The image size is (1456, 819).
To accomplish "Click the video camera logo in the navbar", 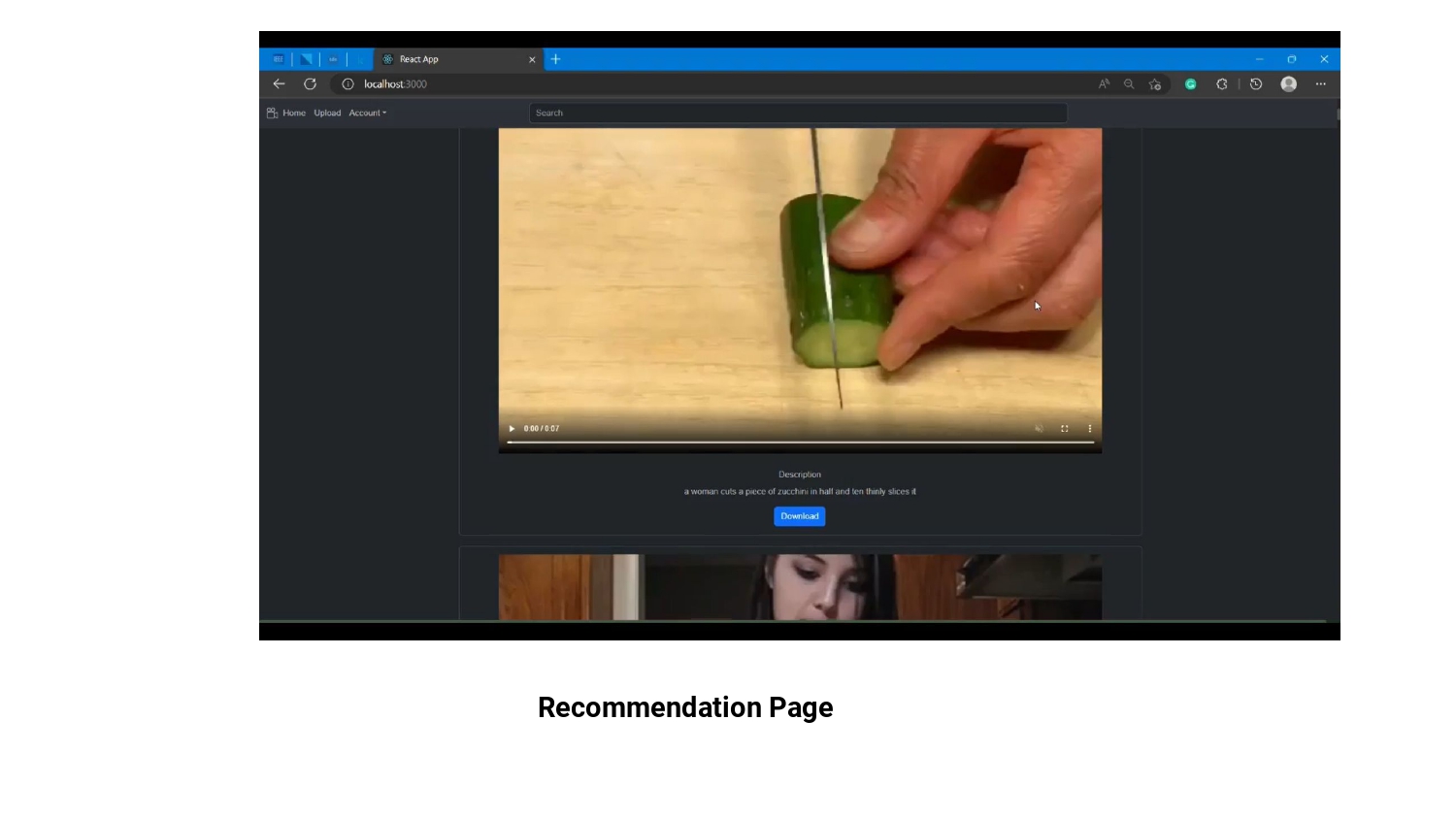I will (x=272, y=113).
